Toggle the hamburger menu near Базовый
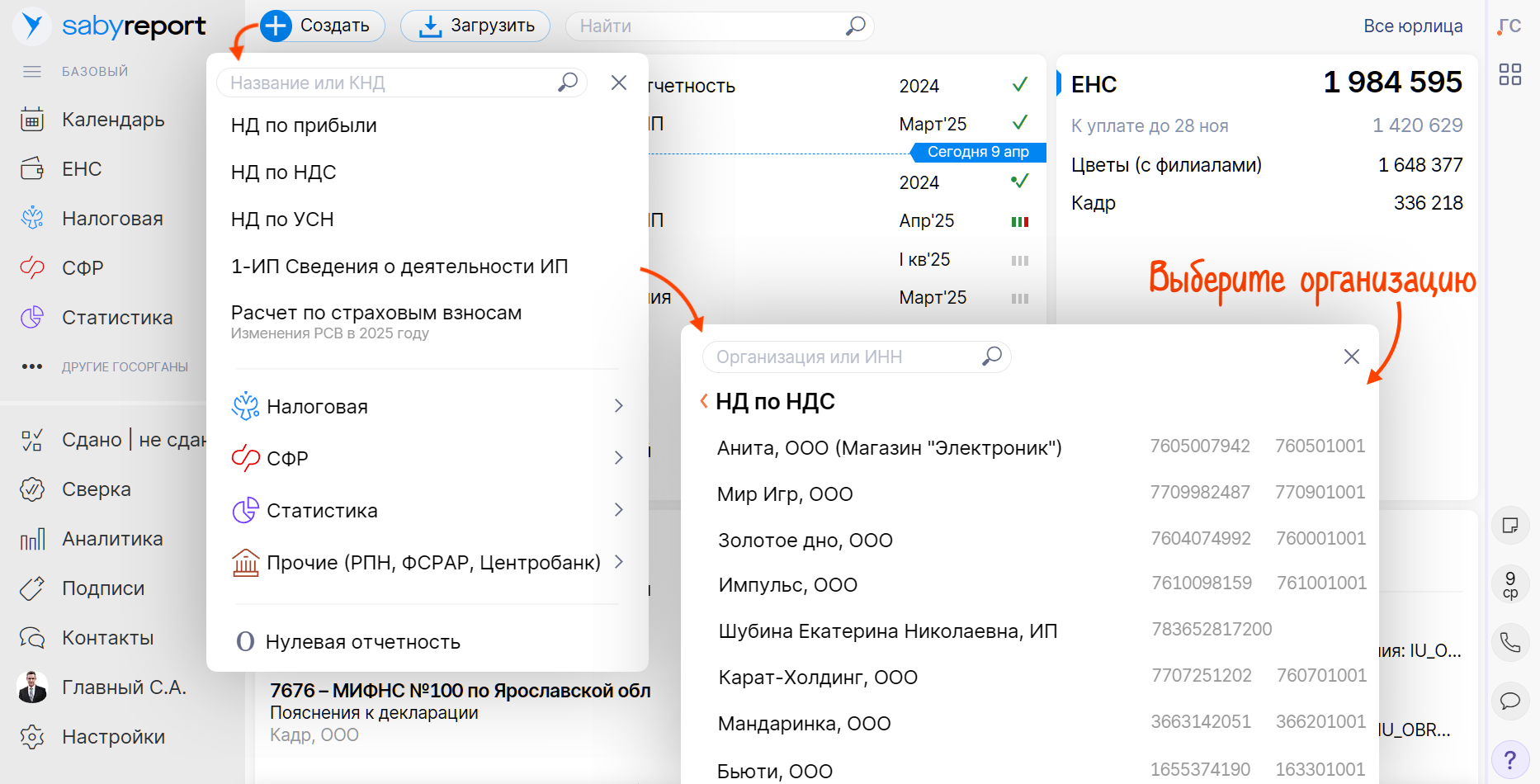The height and width of the screenshot is (784, 1540). tap(32, 72)
